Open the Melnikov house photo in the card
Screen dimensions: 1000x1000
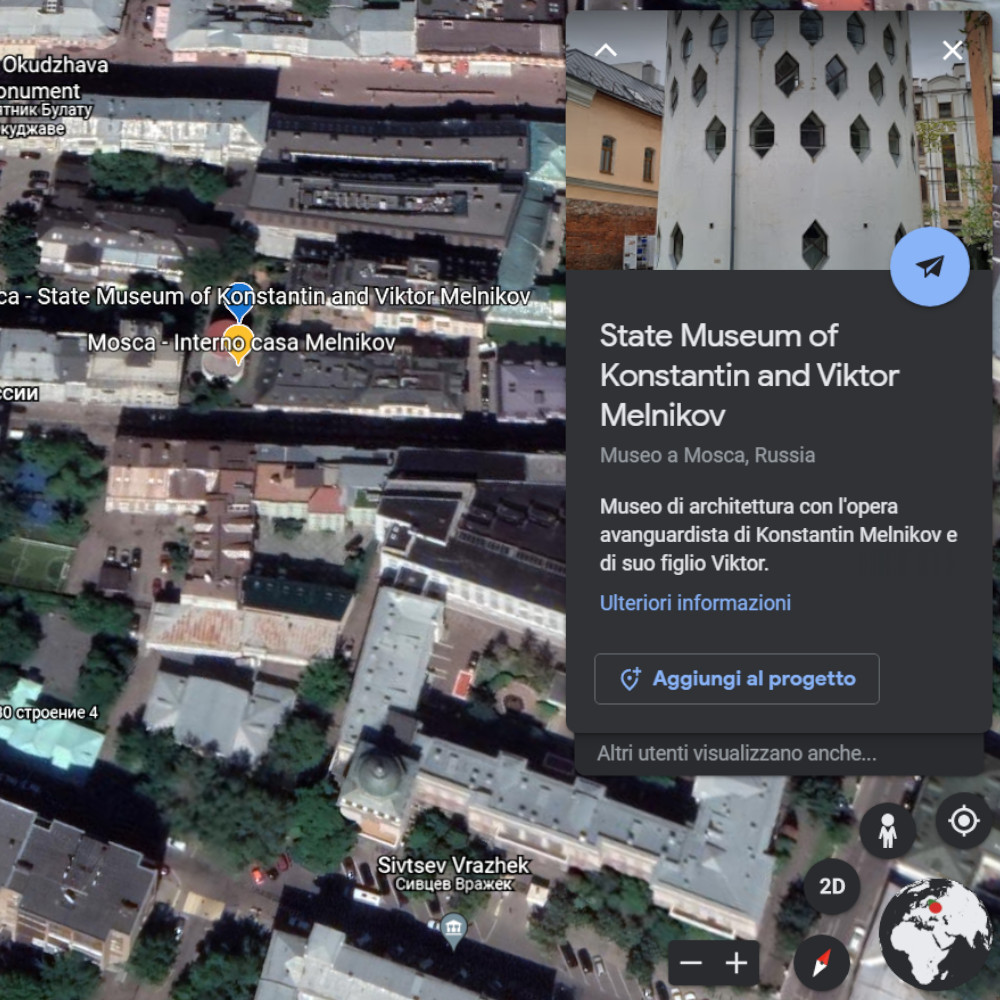tap(778, 139)
